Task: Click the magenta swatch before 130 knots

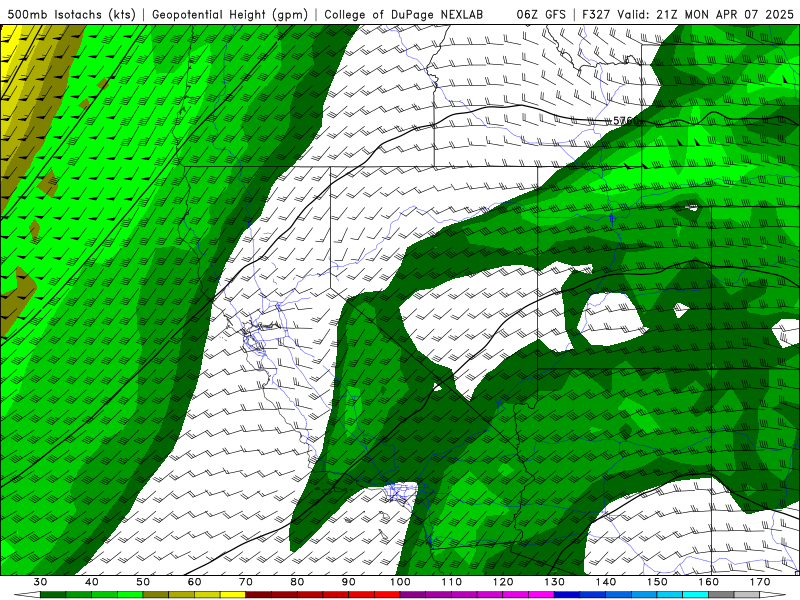Action: point(541,595)
